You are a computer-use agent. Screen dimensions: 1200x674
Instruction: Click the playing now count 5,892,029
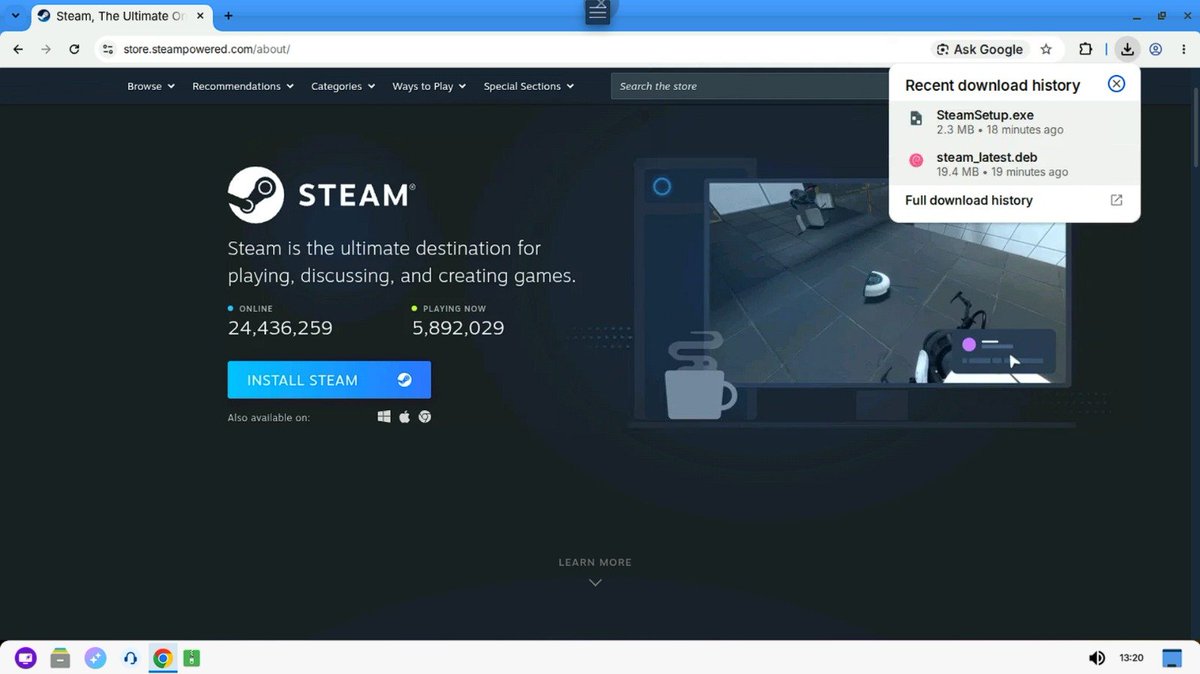[458, 328]
